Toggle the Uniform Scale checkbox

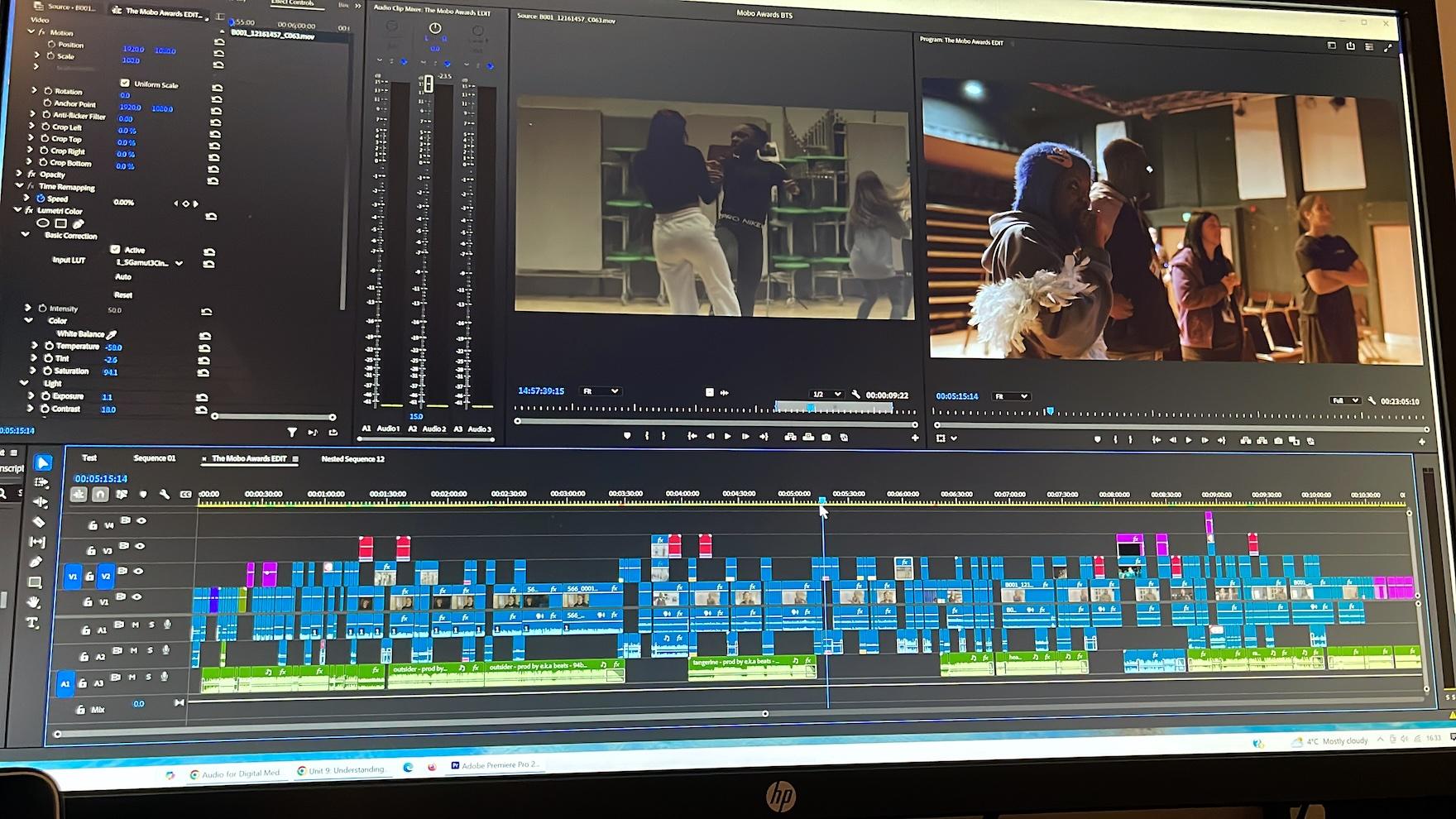click(125, 83)
